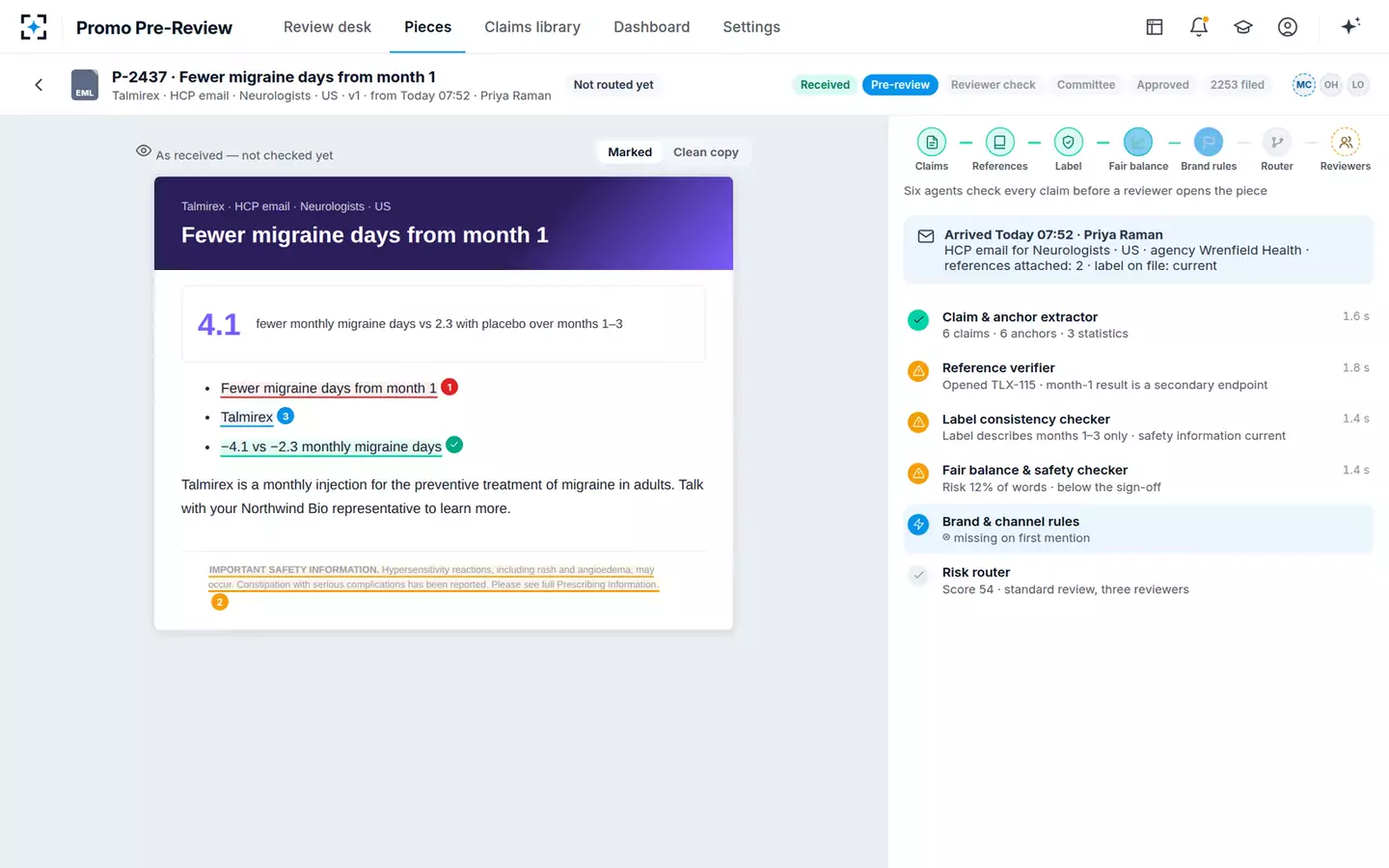Image resolution: width=1389 pixels, height=868 pixels.
Task: Click the Committee stage pill
Action: pyautogui.click(x=1086, y=85)
